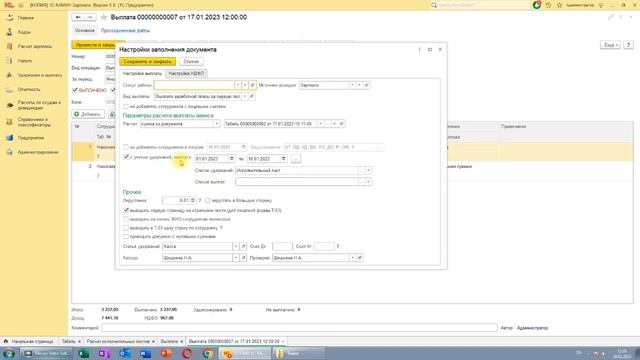Open the "Отчетность" section in the sidebar
This screenshot has height=360, width=640.
click(x=29, y=89)
